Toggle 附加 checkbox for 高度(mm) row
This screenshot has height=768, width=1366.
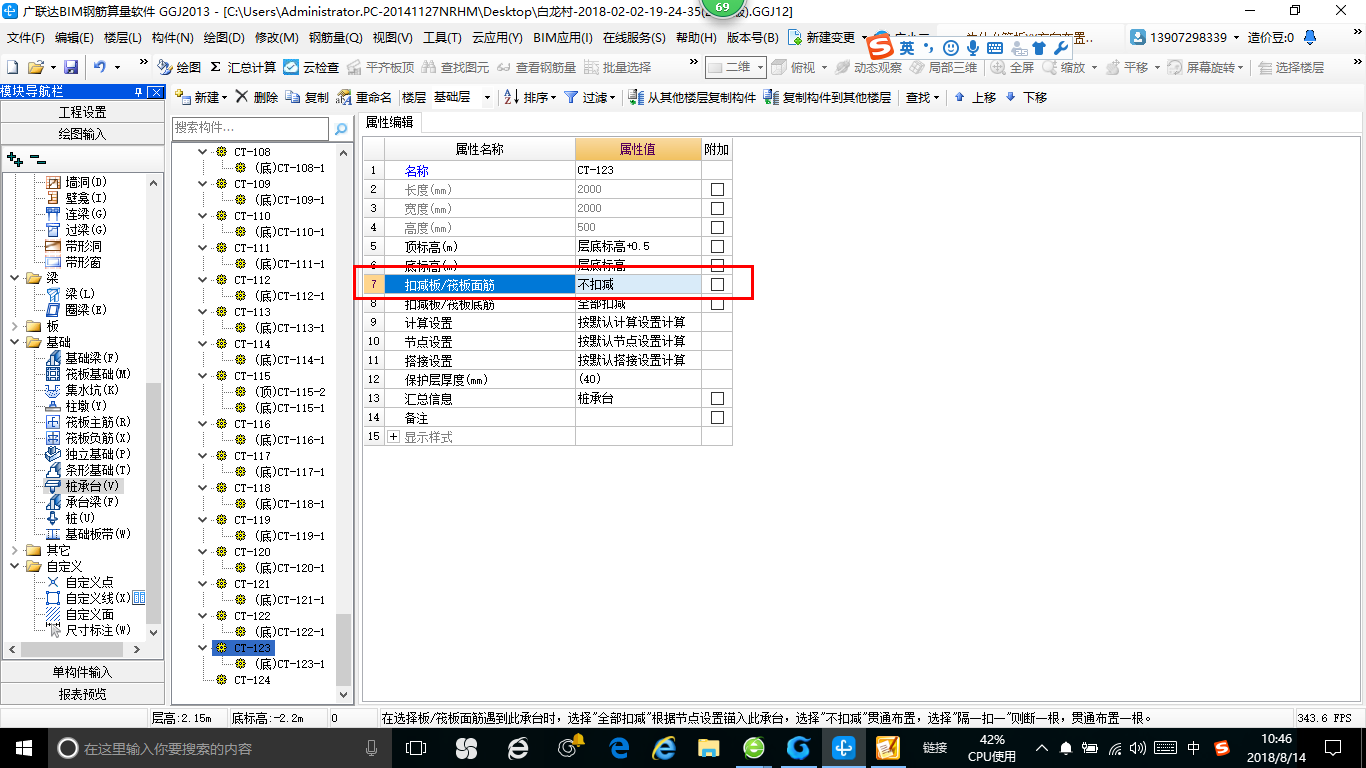click(x=717, y=227)
